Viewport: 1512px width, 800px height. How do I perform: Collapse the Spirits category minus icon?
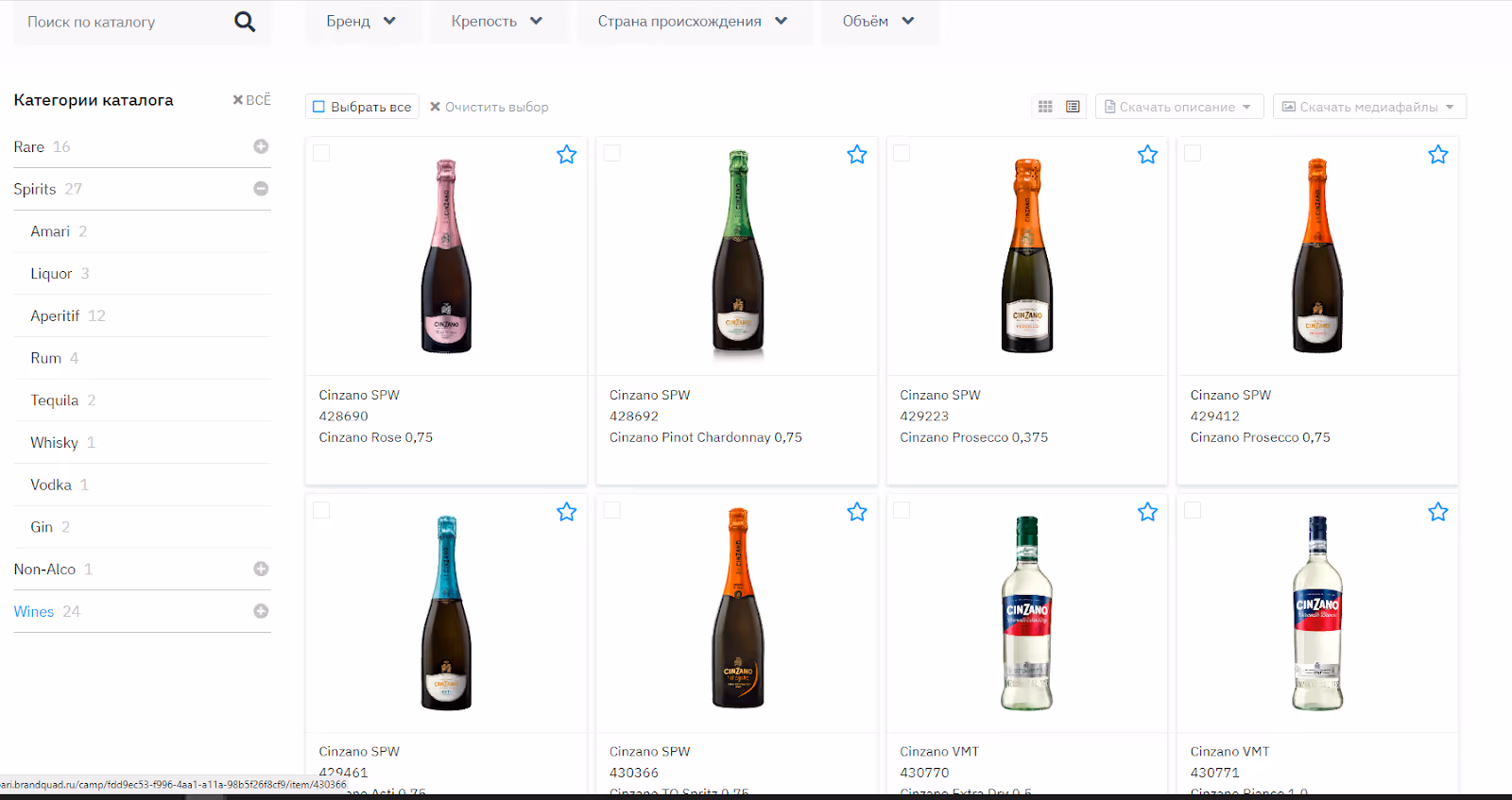click(261, 189)
